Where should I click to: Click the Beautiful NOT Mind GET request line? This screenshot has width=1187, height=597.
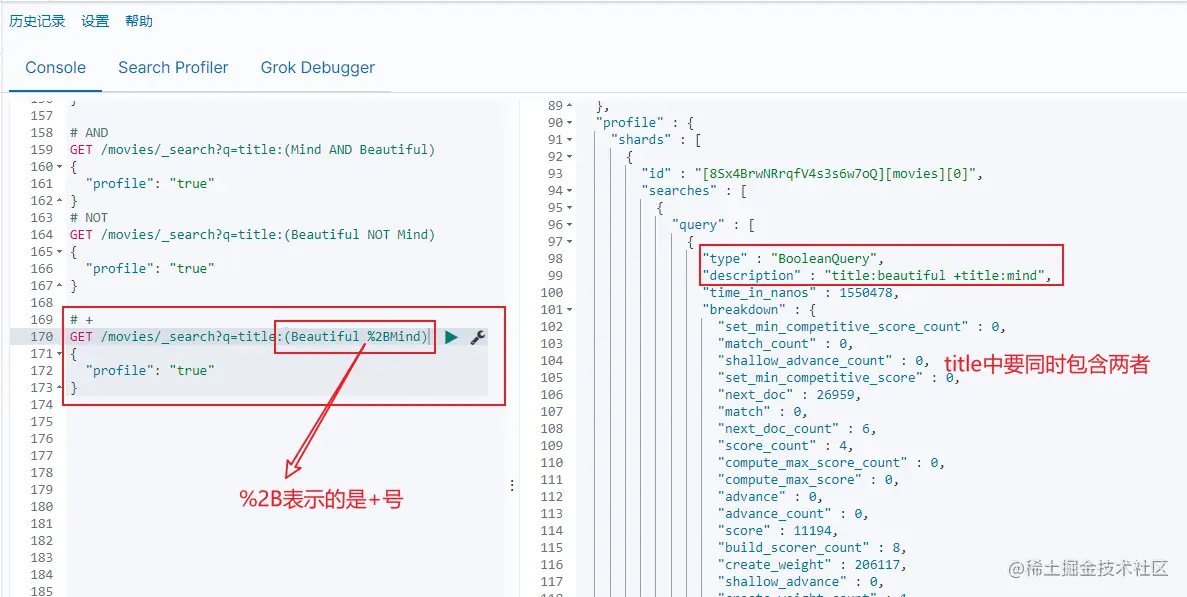[x=252, y=235]
